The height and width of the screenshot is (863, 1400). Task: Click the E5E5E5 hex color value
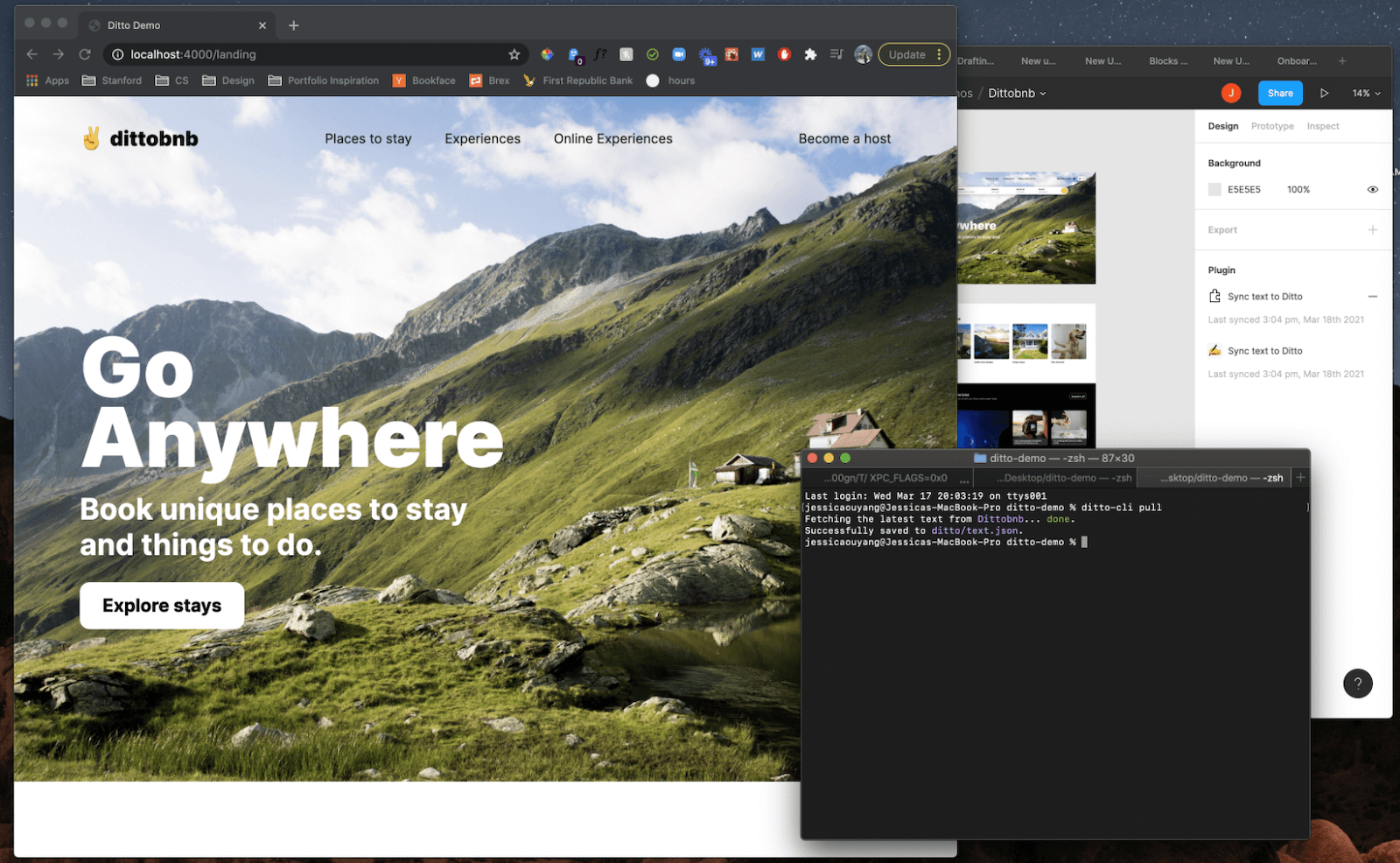[1244, 189]
